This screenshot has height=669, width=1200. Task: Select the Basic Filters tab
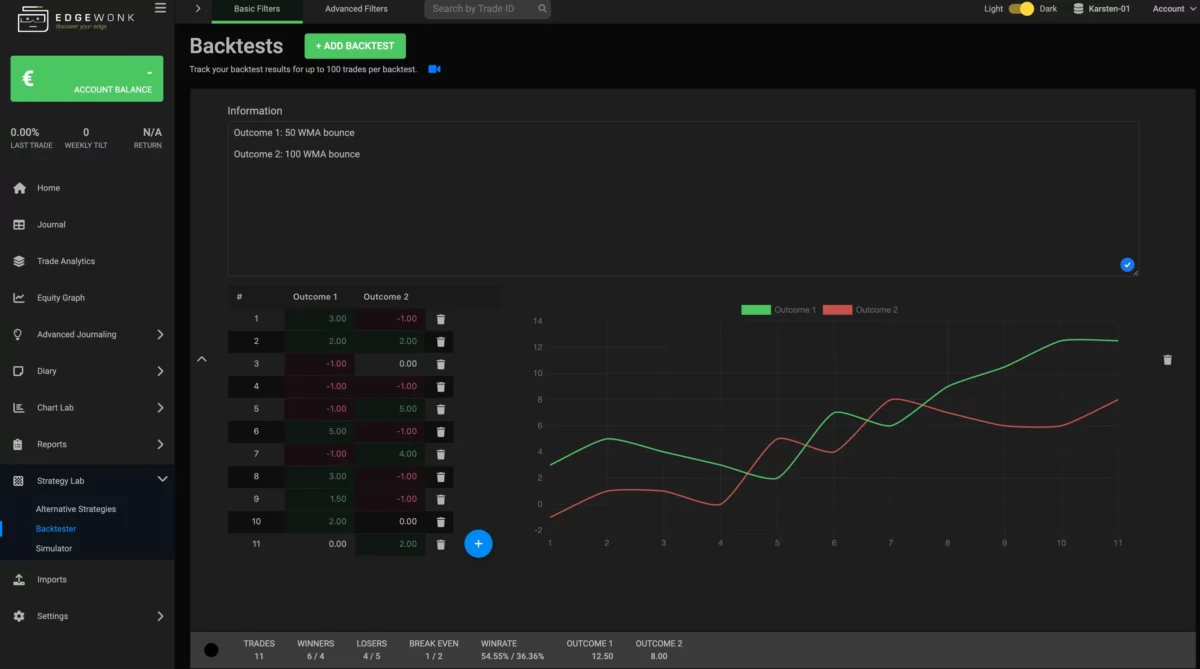(257, 8)
